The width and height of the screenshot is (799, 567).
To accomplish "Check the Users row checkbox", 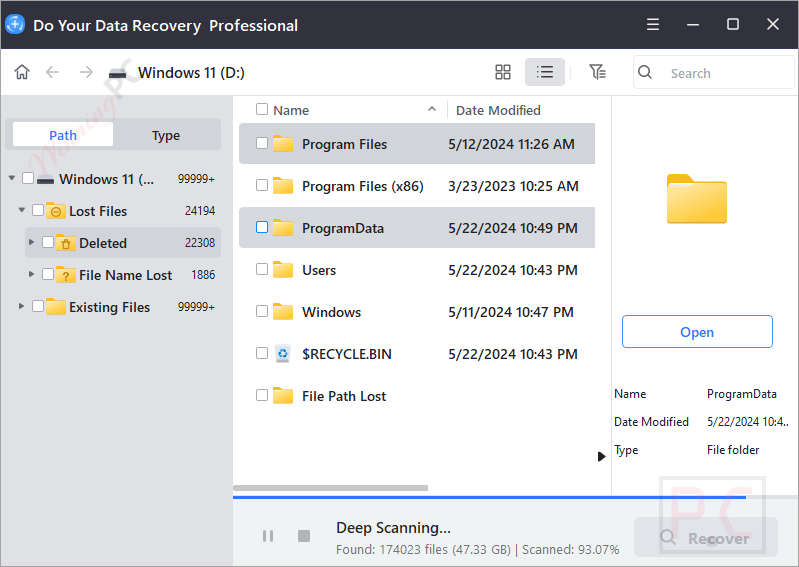I will click(262, 268).
